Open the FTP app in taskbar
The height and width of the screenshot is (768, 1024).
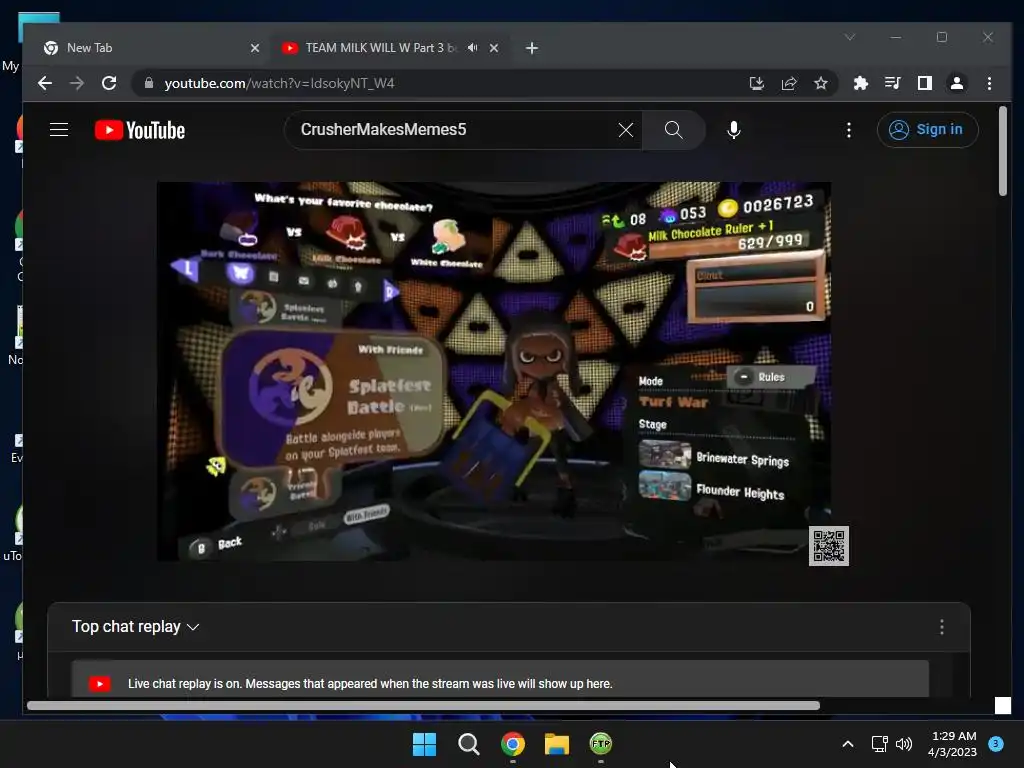[601, 743]
